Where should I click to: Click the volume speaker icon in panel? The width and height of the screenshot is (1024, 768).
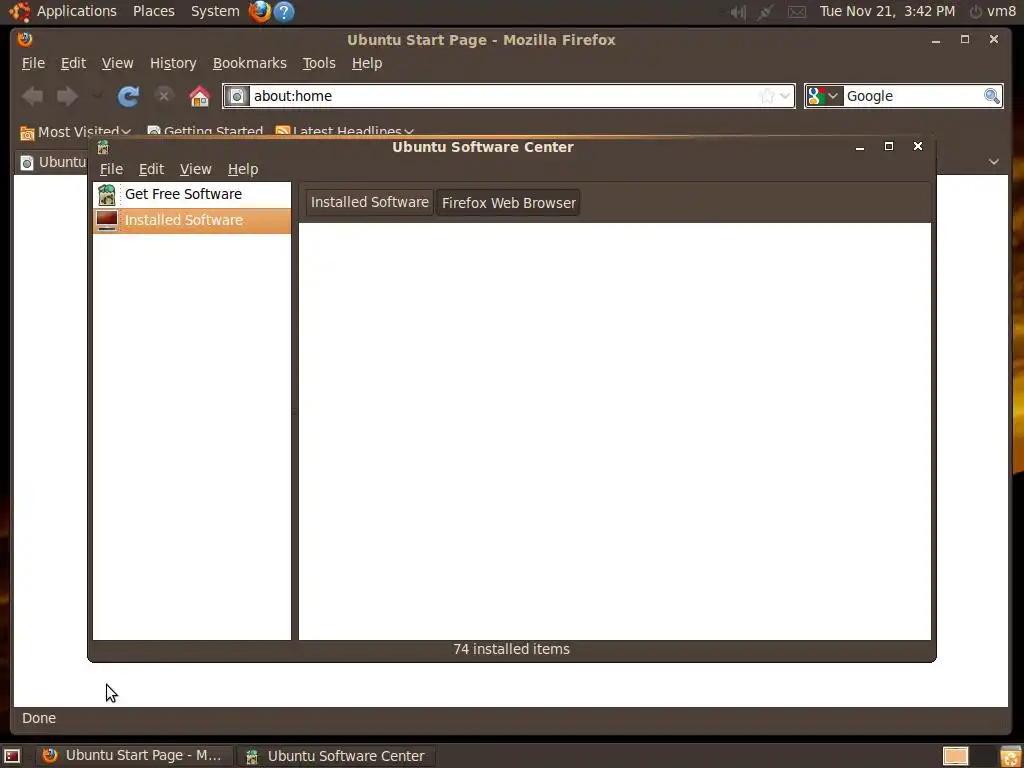tap(738, 12)
